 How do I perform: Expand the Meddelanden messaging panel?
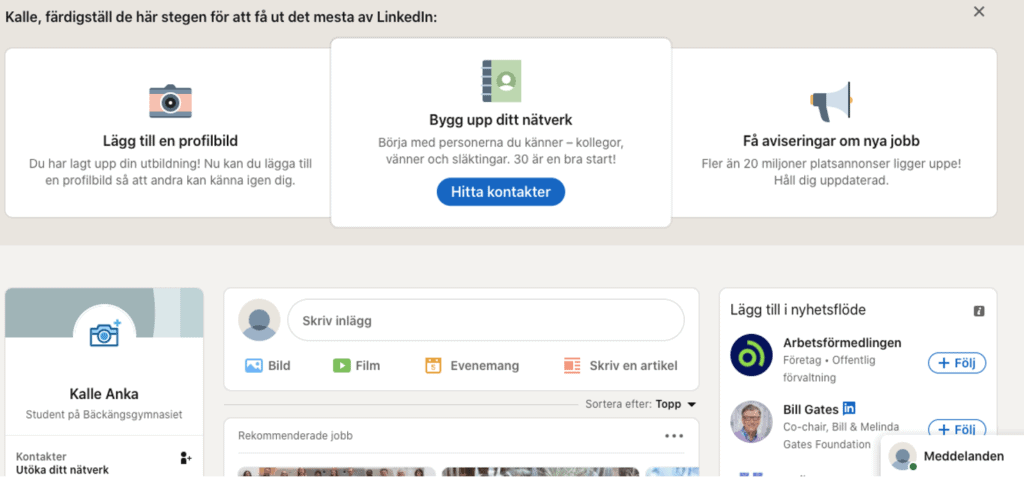pyautogui.click(x=952, y=456)
